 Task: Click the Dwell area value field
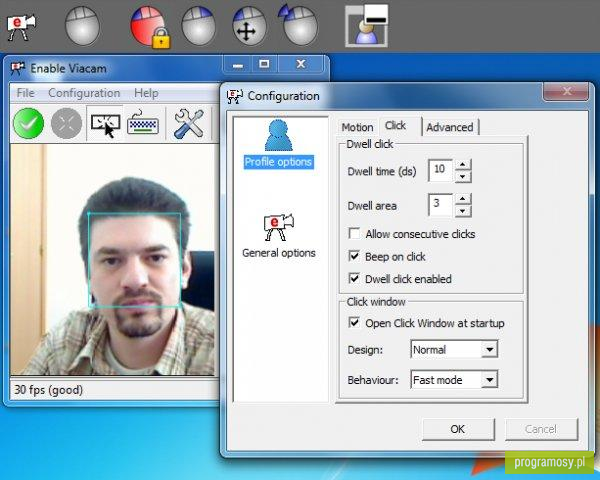coord(441,205)
